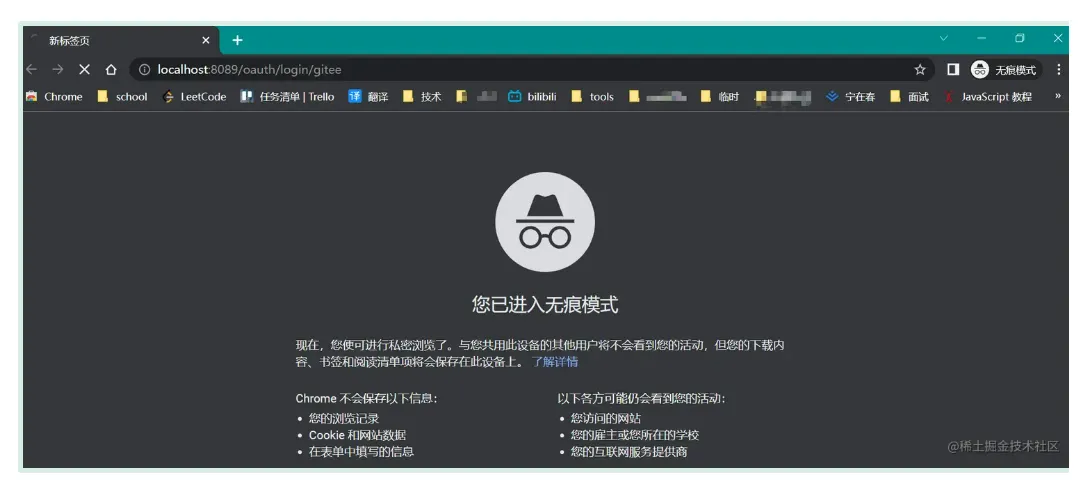The width and height of the screenshot is (1085, 482).
Task: Open a new tab with plus
Action: tap(237, 40)
